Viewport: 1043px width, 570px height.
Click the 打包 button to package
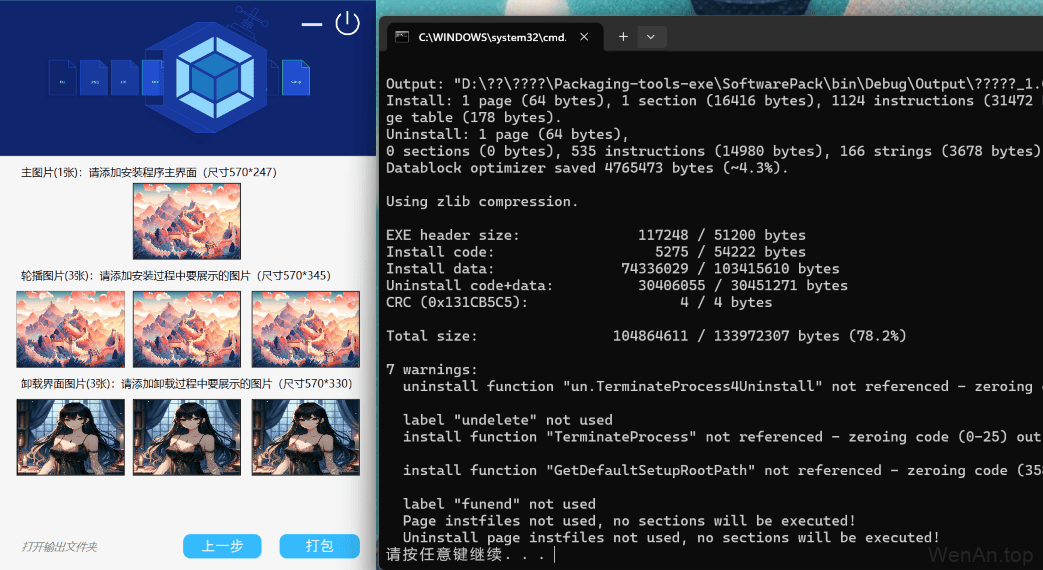(x=319, y=546)
